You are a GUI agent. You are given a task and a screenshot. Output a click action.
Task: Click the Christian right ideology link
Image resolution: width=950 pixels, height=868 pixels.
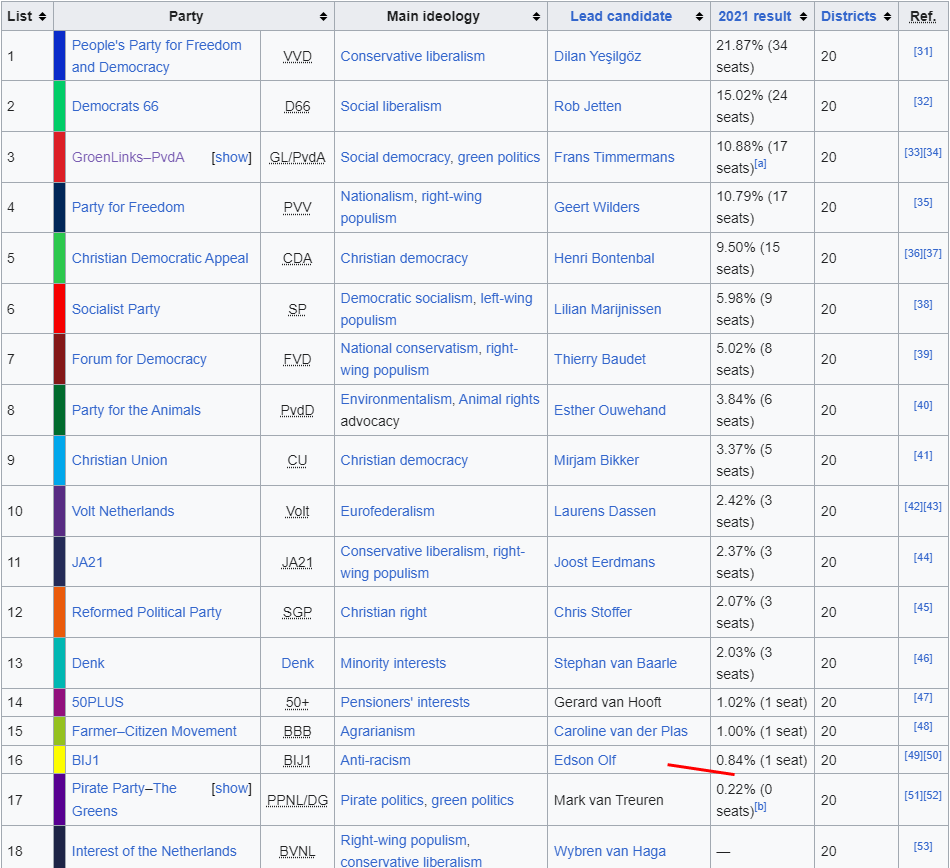384,613
